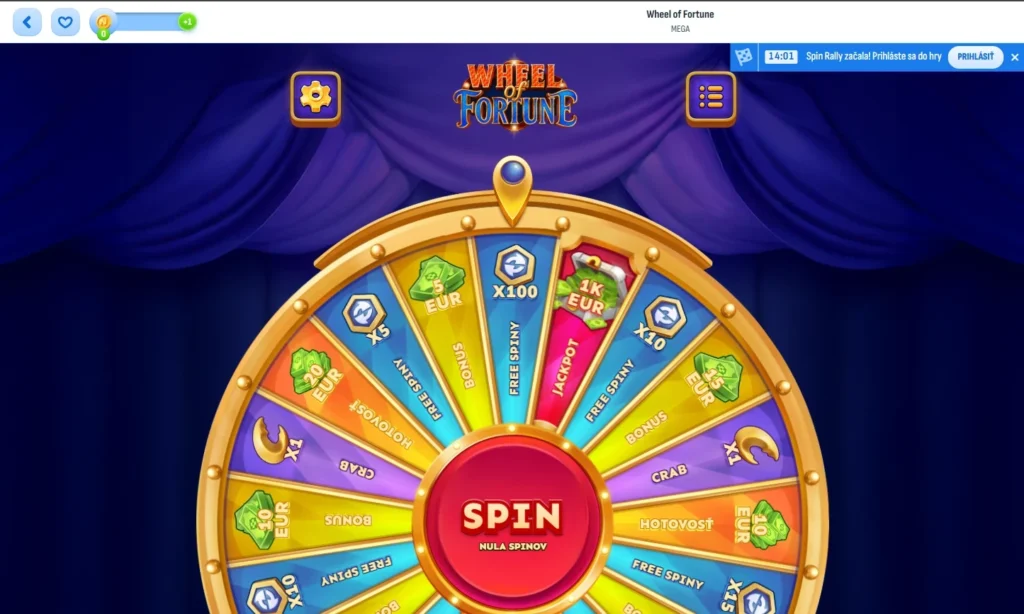Click the Spin Rally checkered flag icon

pos(744,57)
